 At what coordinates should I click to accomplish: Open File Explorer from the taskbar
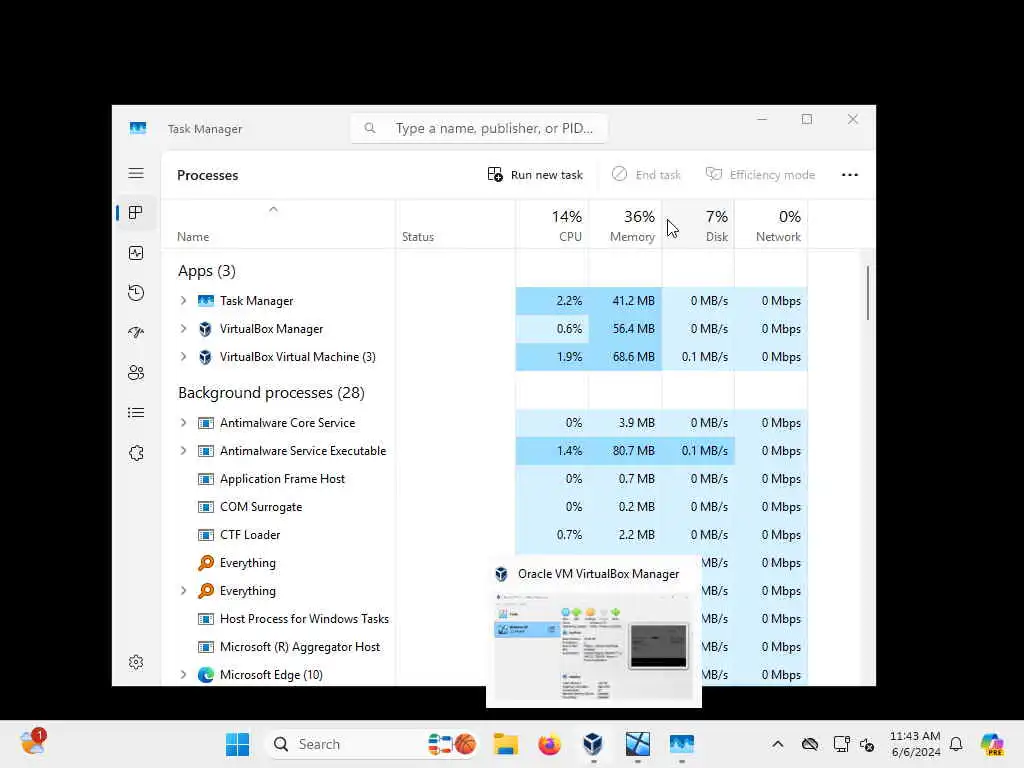point(505,744)
